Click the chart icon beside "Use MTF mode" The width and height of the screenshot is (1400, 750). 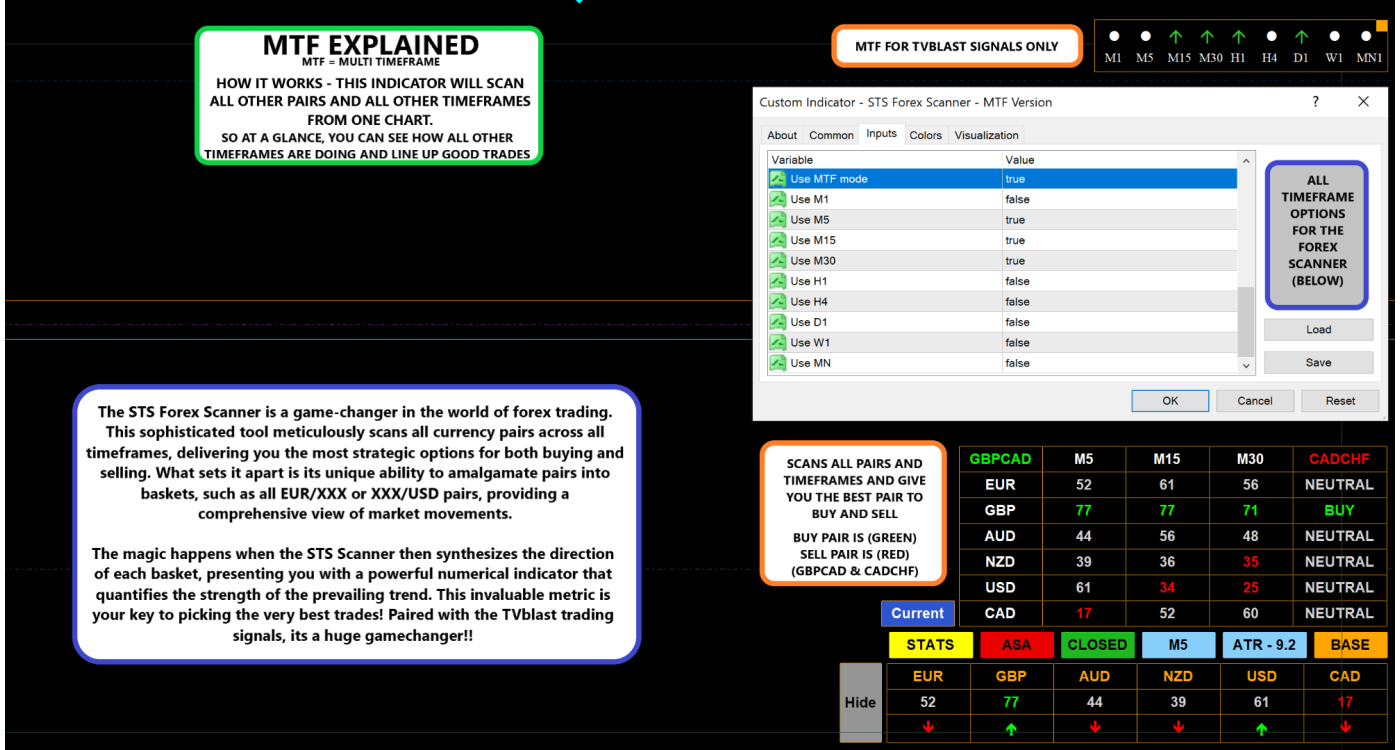pyautogui.click(x=778, y=178)
